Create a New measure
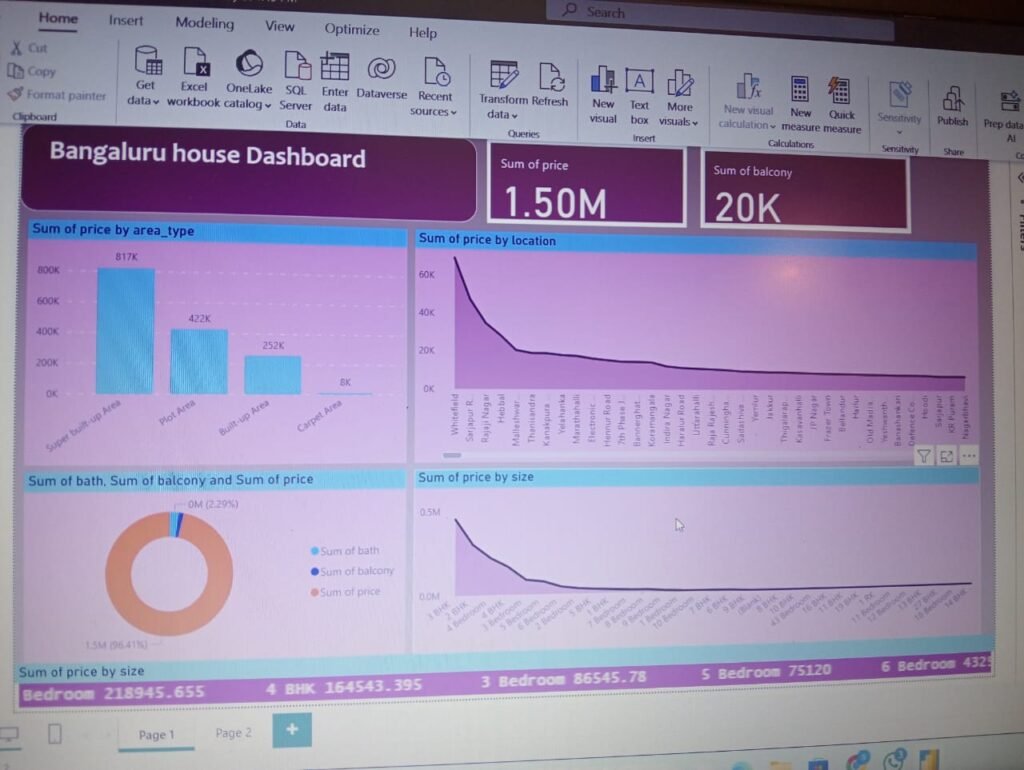Screen dimensions: 1024x770 800,90
